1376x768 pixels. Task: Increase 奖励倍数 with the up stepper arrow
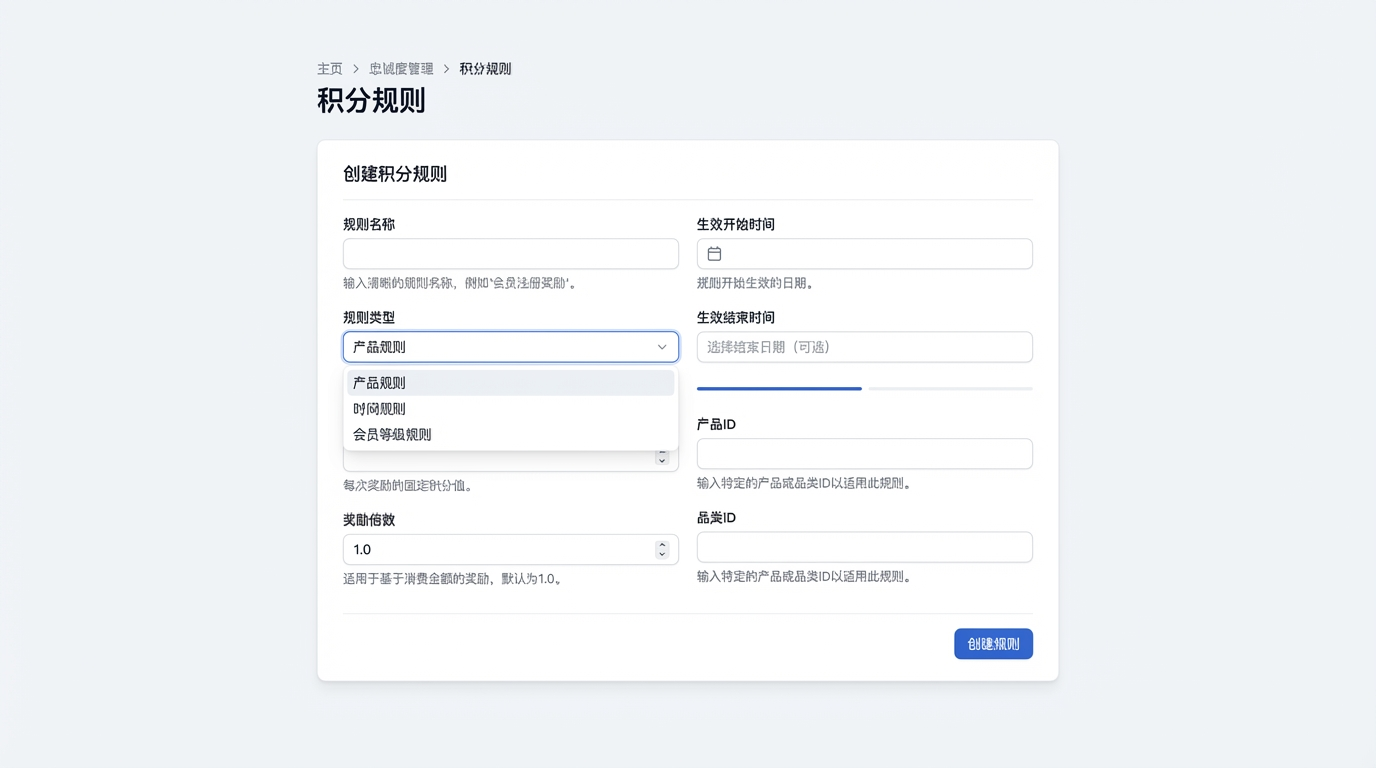(662, 545)
